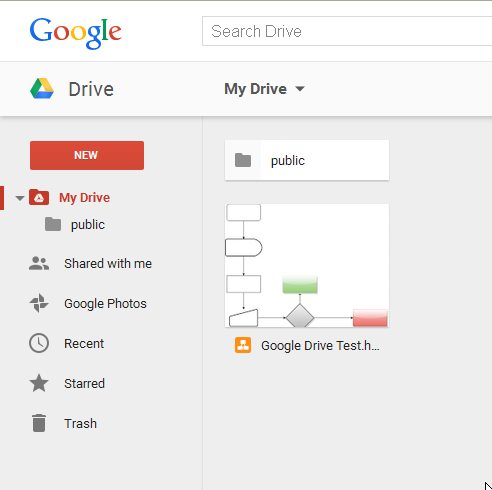The image size is (492, 490).
Task: Focus the Search Drive field
Action: pos(347,31)
